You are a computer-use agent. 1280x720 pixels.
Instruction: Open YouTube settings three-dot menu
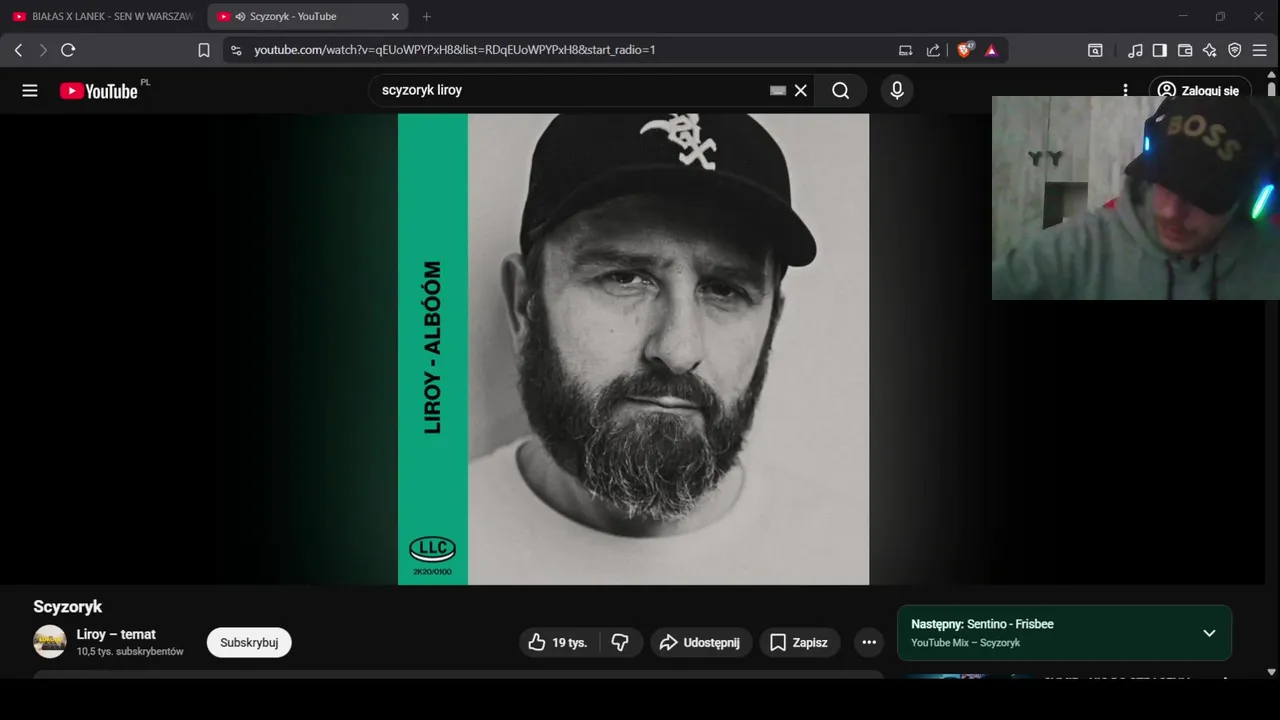[x=1125, y=90]
